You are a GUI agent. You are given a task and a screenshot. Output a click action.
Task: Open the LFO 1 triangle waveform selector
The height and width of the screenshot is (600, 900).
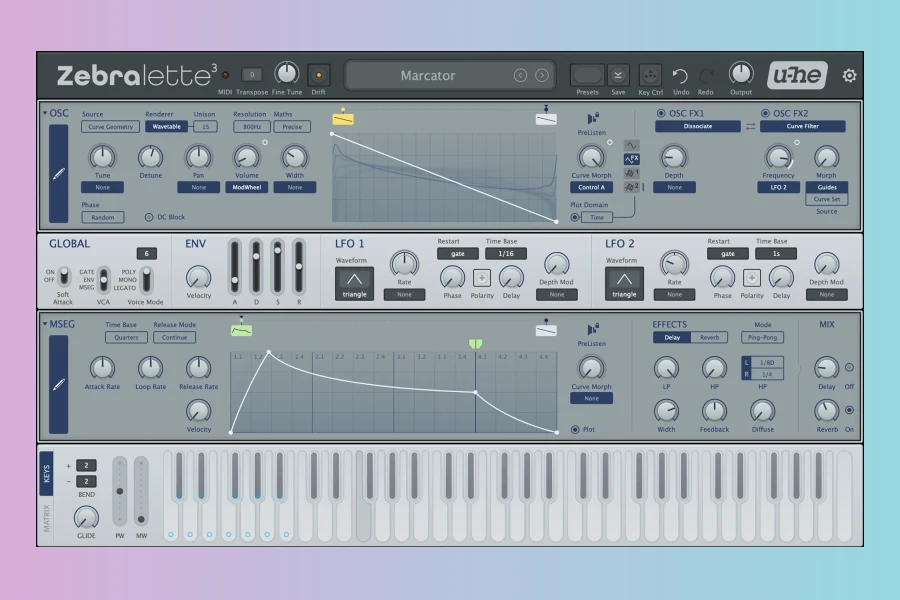[354, 283]
